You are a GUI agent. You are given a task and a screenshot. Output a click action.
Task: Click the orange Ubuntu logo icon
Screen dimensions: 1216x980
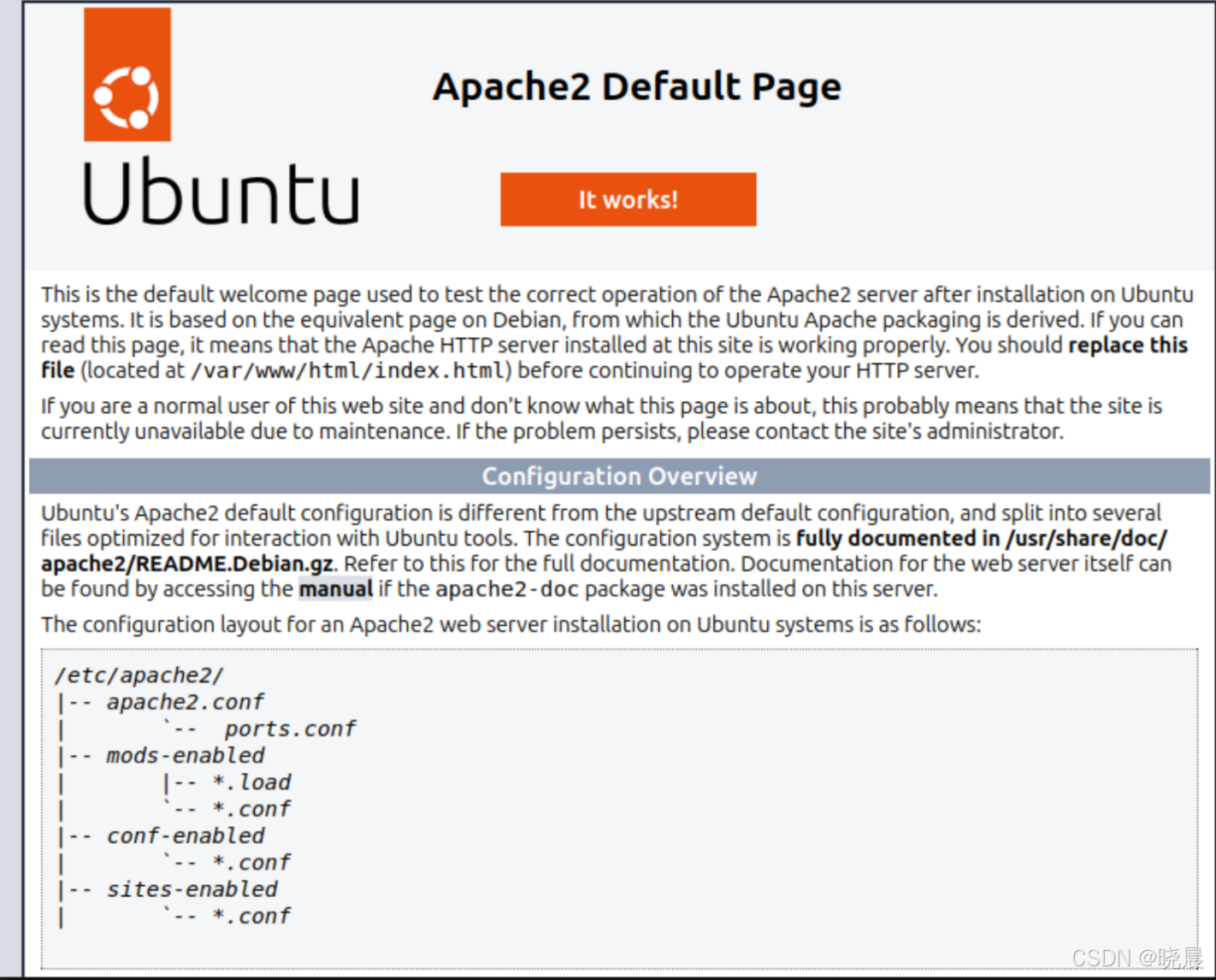127,74
